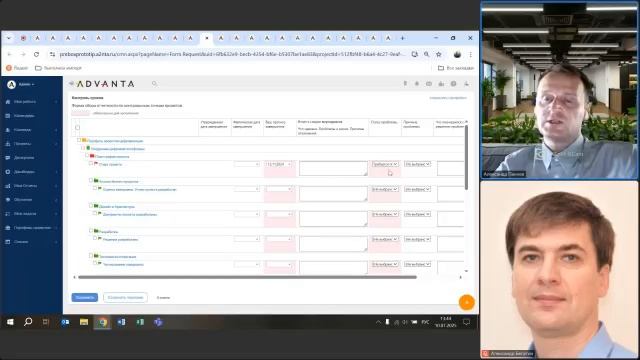The height and width of the screenshot is (360, 640).
Task: Open the status dropdown in the fourth data row
Action: pos(384,239)
